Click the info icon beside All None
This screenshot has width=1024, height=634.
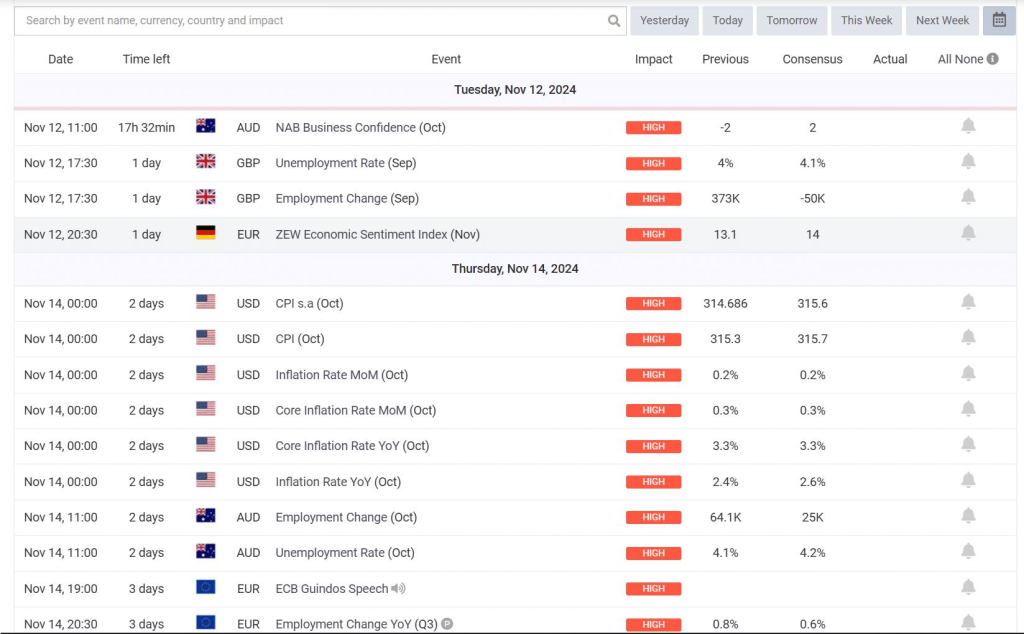coord(991,58)
